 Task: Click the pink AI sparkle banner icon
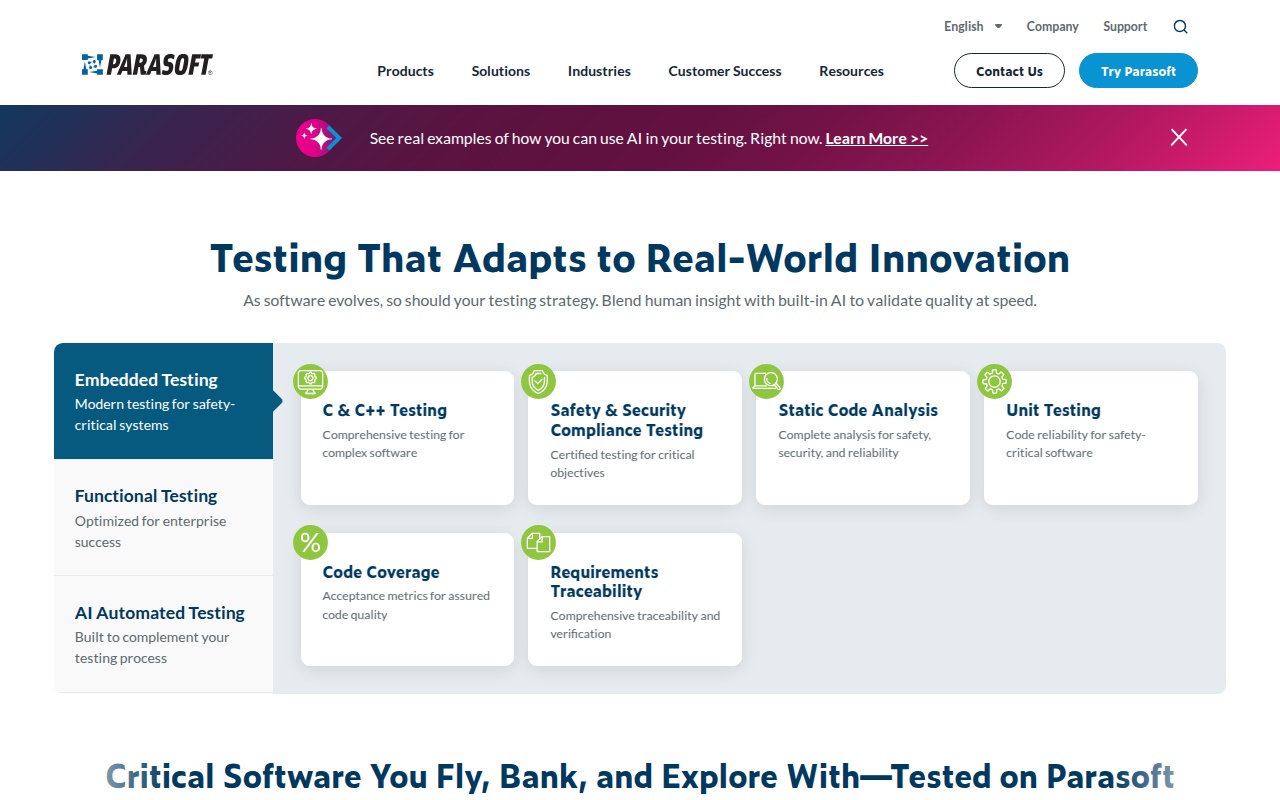318,138
